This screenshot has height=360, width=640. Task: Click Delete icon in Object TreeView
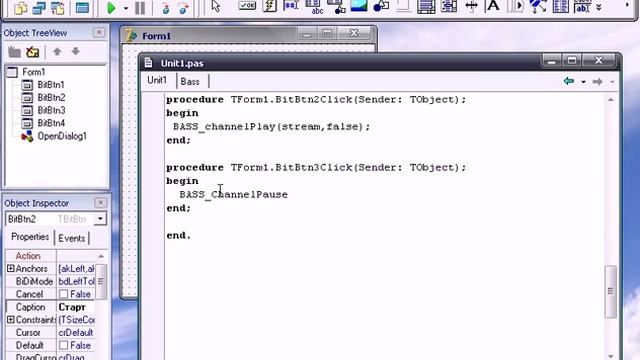(33, 52)
